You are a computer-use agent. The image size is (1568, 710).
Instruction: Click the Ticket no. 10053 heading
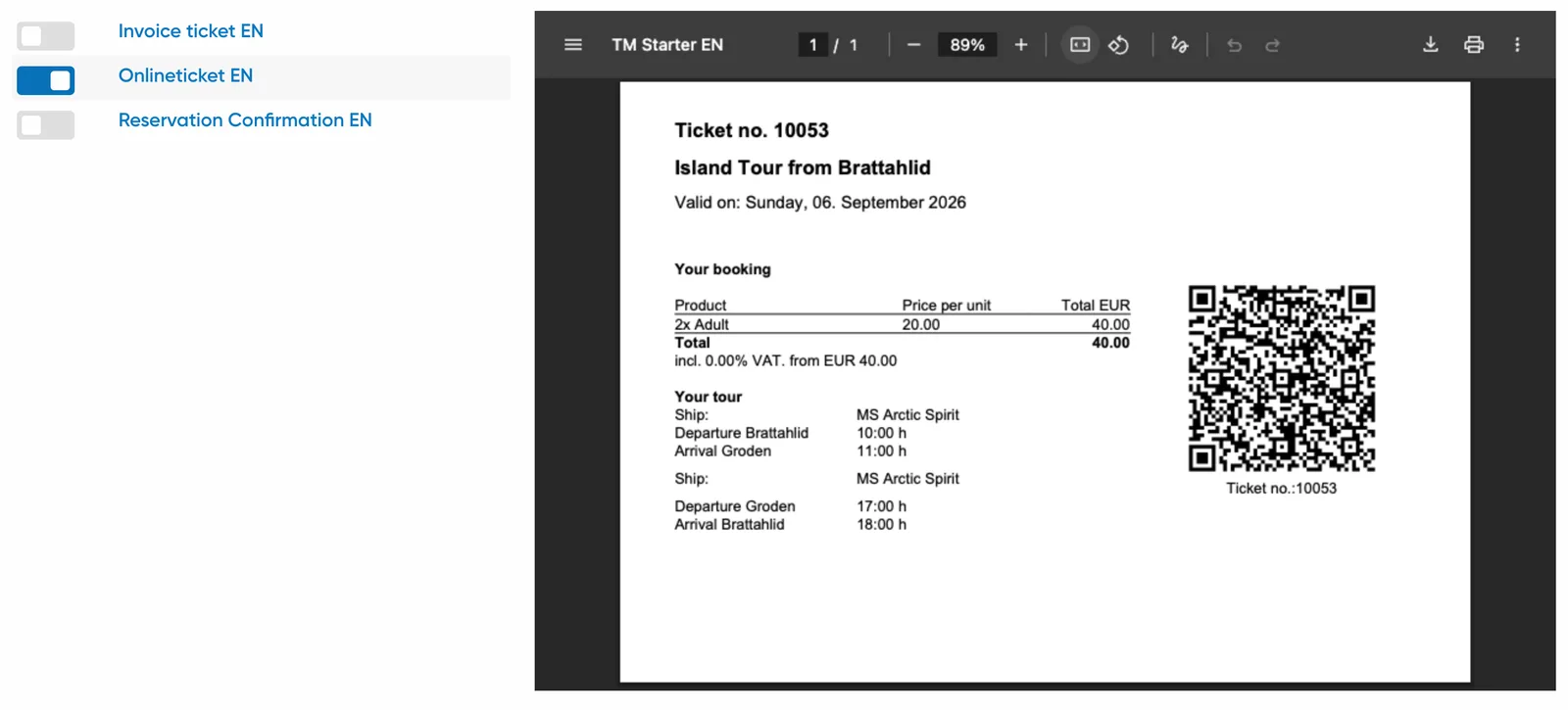click(x=752, y=130)
